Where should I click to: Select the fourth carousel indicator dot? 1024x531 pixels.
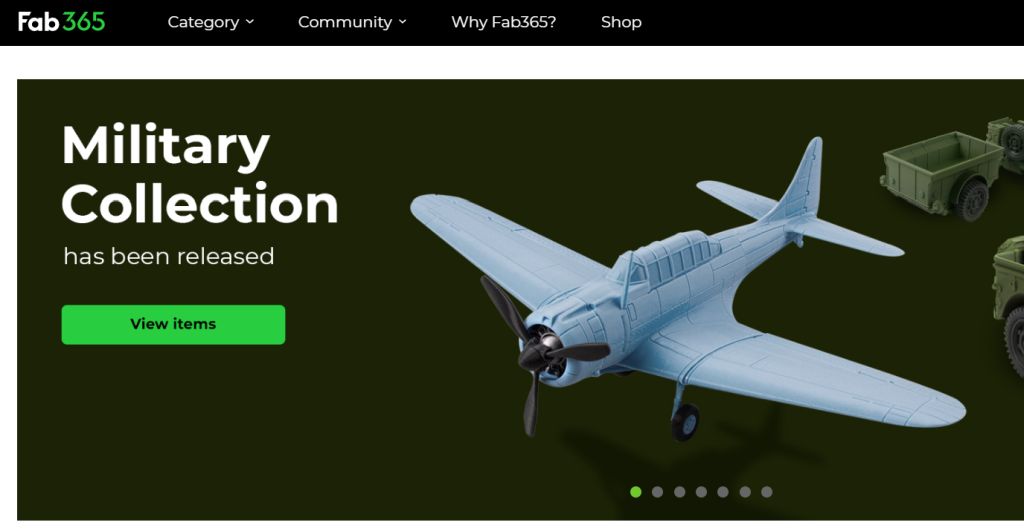[x=701, y=492]
